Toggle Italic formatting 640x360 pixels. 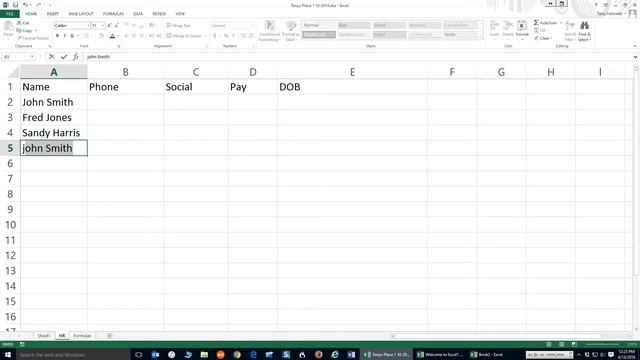(64, 36)
